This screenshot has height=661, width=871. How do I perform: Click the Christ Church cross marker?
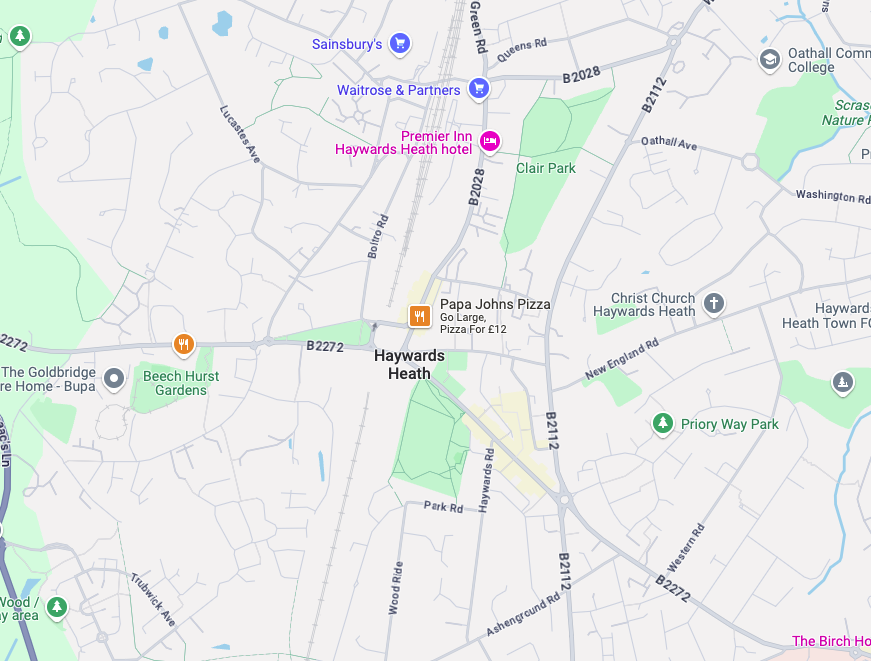point(714,304)
